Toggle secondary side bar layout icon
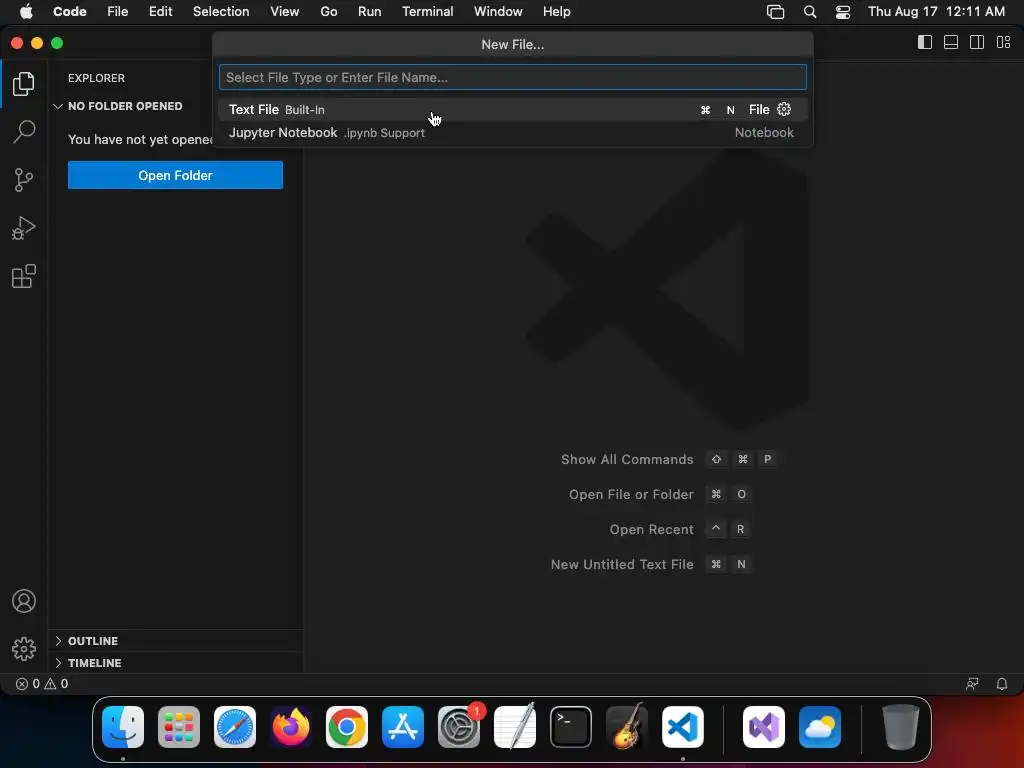Image resolution: width=1024 pixels, height=768 pixels. pyautogui.click(x=977, y=42)
